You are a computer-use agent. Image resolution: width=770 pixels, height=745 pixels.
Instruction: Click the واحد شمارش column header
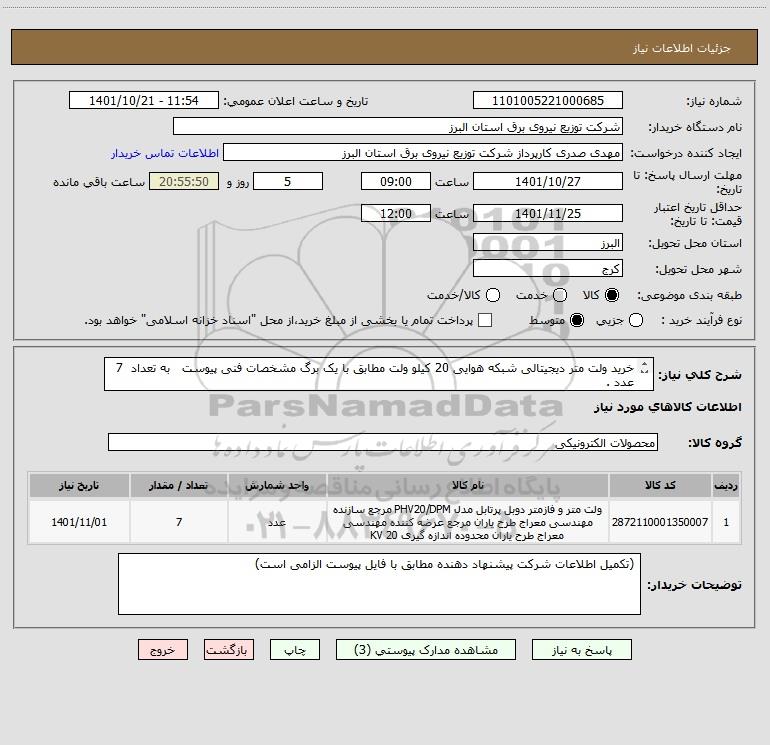277,485
